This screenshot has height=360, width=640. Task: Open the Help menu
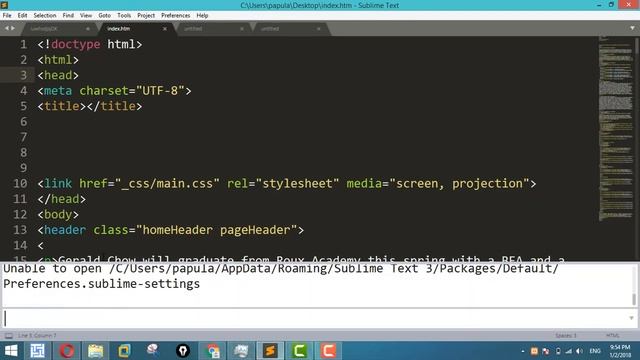click(202, 16)
